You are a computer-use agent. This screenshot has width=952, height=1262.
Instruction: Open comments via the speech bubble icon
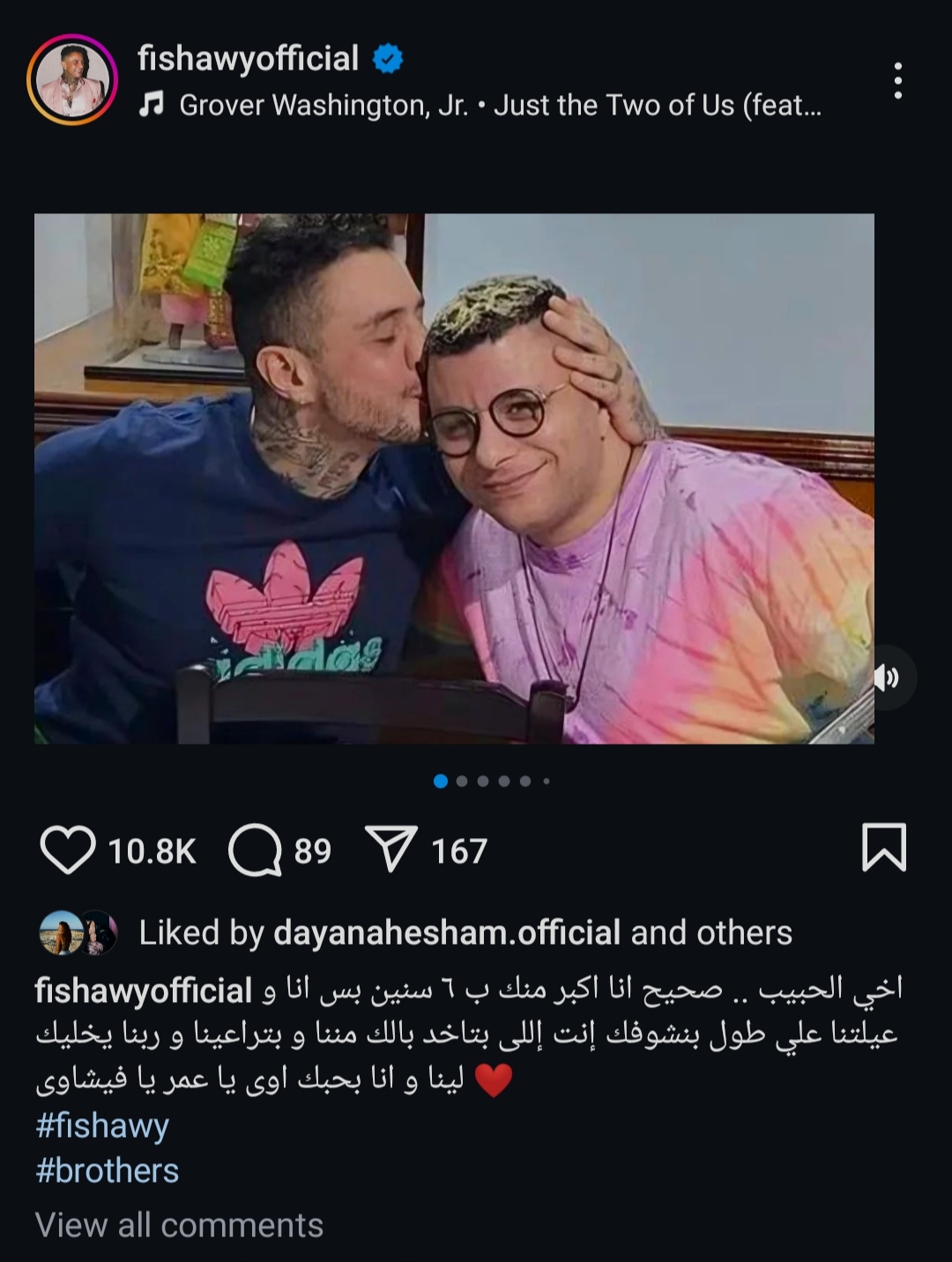255,850
